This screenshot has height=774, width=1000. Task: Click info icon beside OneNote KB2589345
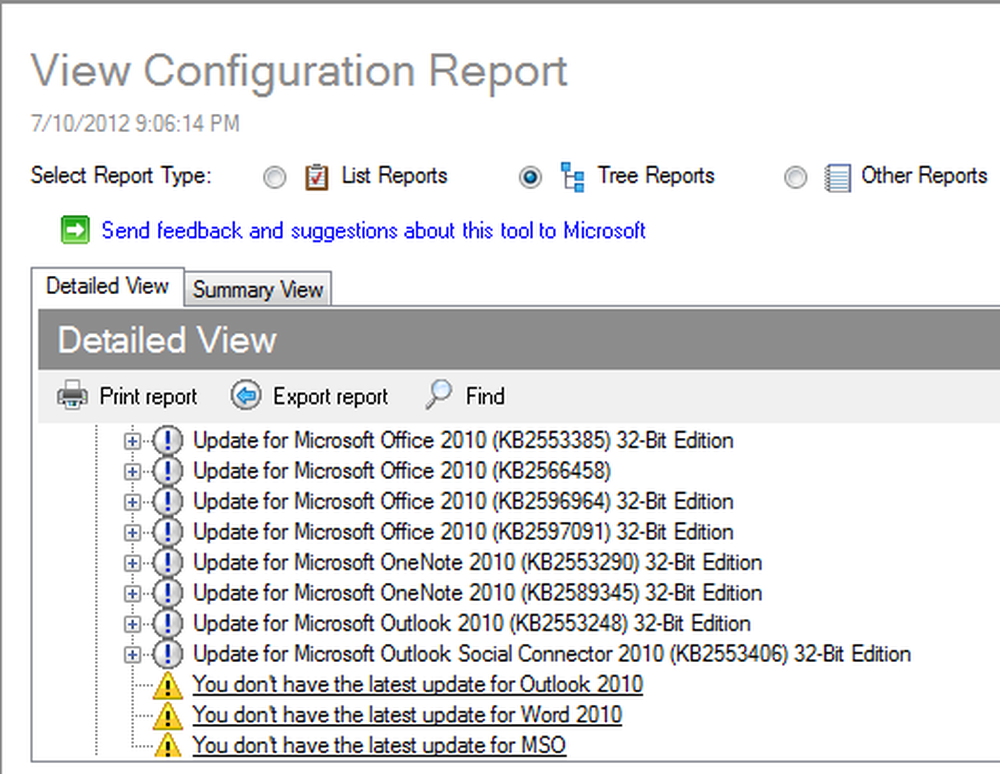click(x=168, y=593)
